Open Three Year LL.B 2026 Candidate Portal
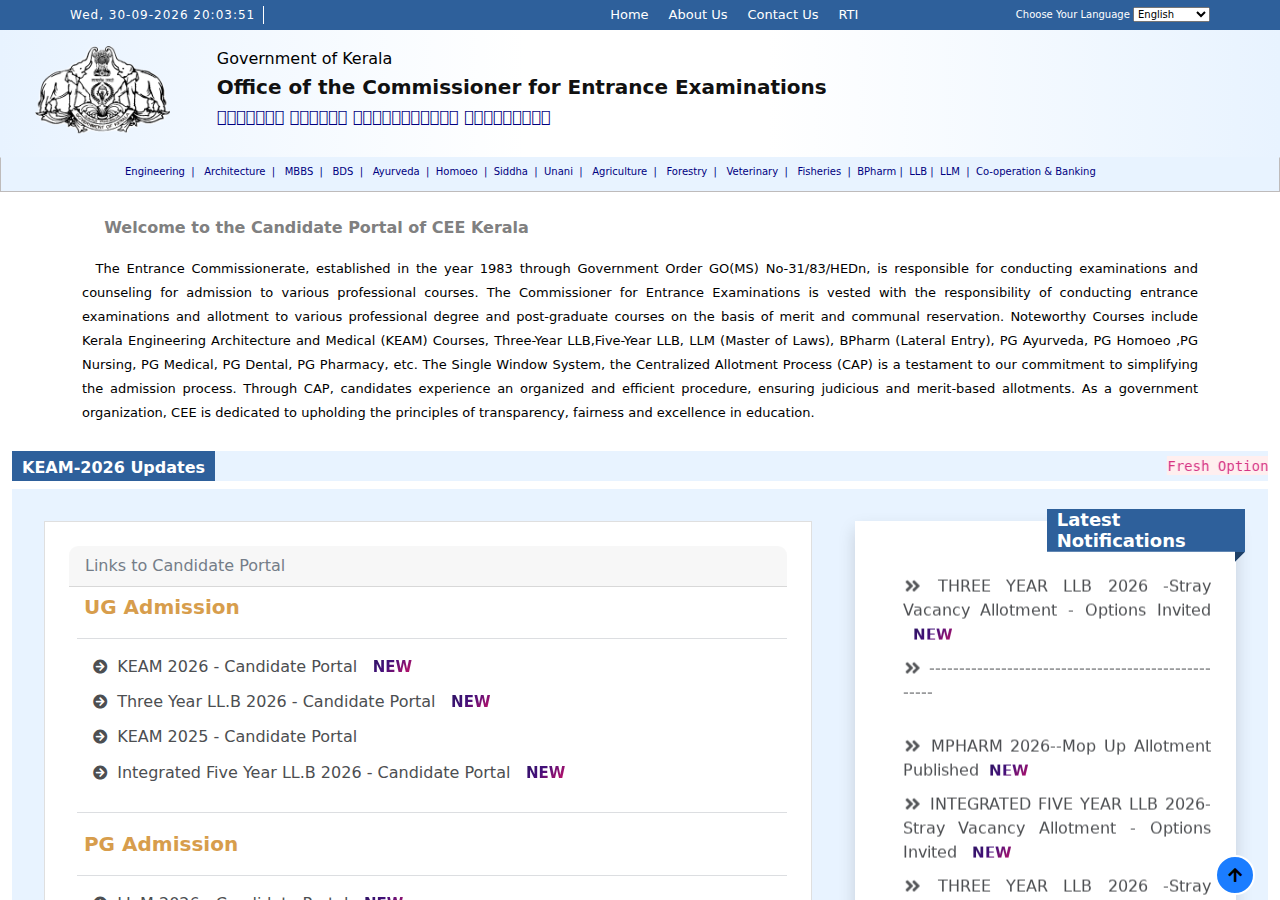Screen dimensions: 1280x900 tap(276, 702)
